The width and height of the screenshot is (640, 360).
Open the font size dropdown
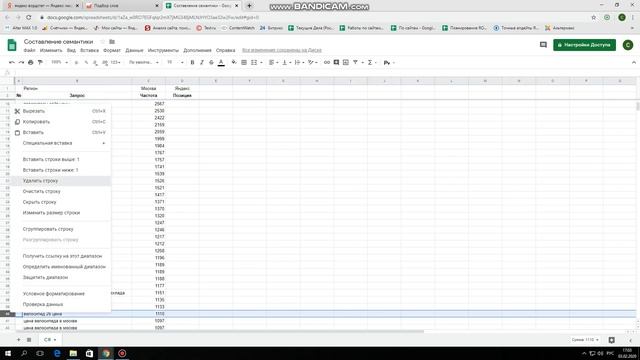[x=175, y=62]
